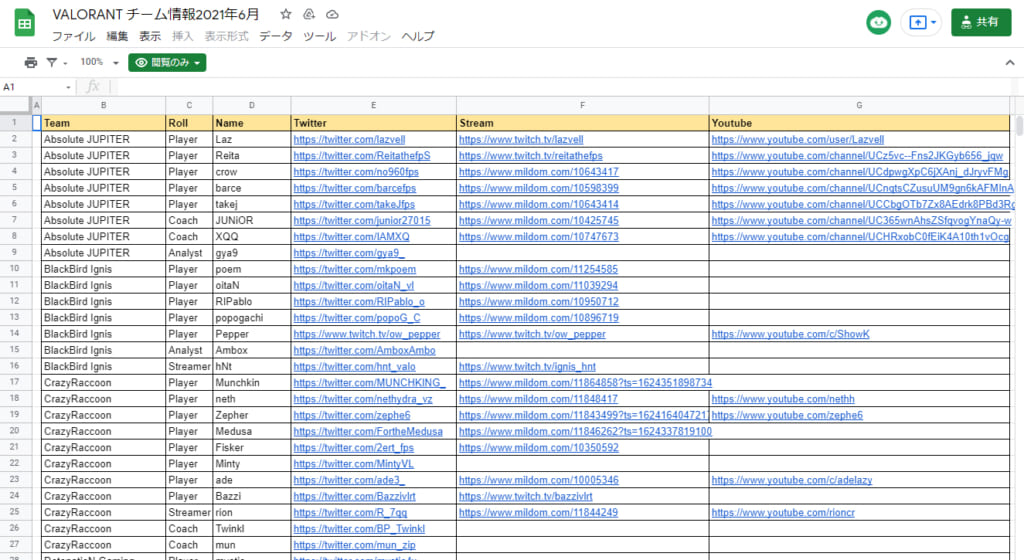Open youtube.com/nethh link

pyautogui.click(x=783, y=399)
